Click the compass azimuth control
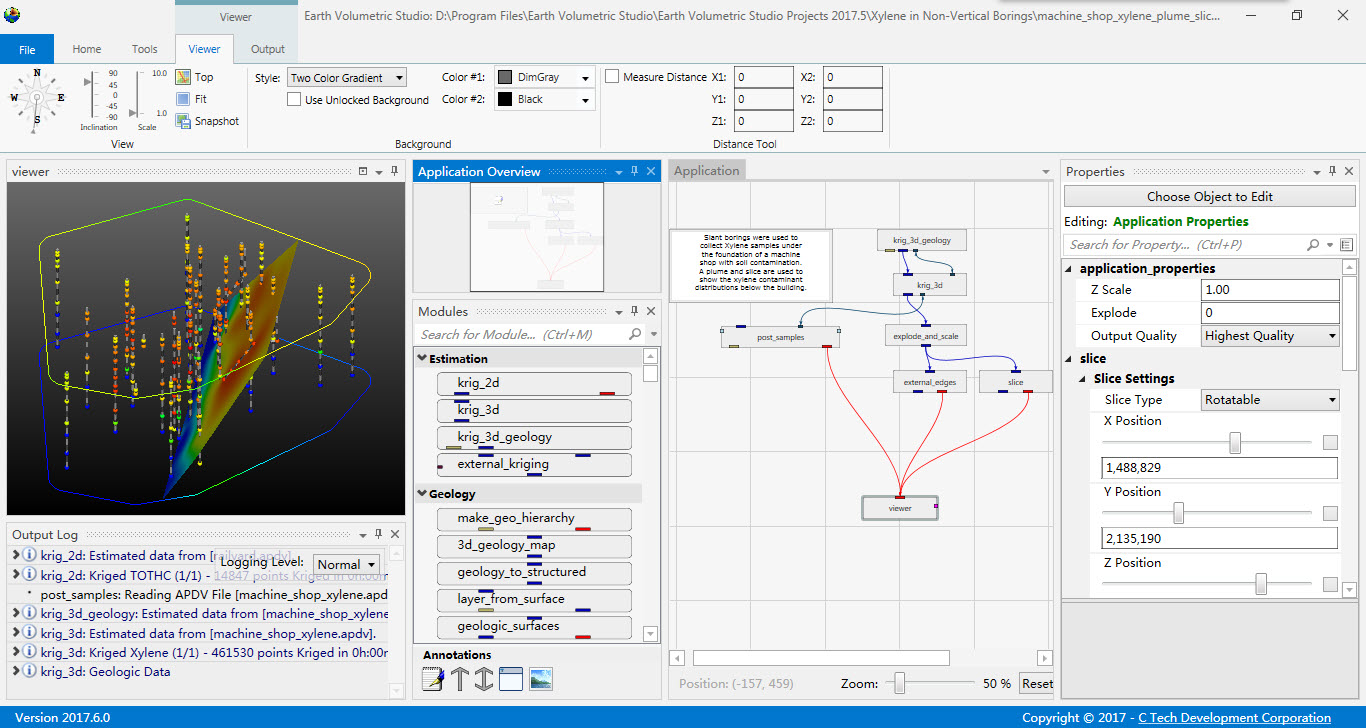The width and height of the screenshot is (1366, 728). pyautogui.click(x=37, y=98)
